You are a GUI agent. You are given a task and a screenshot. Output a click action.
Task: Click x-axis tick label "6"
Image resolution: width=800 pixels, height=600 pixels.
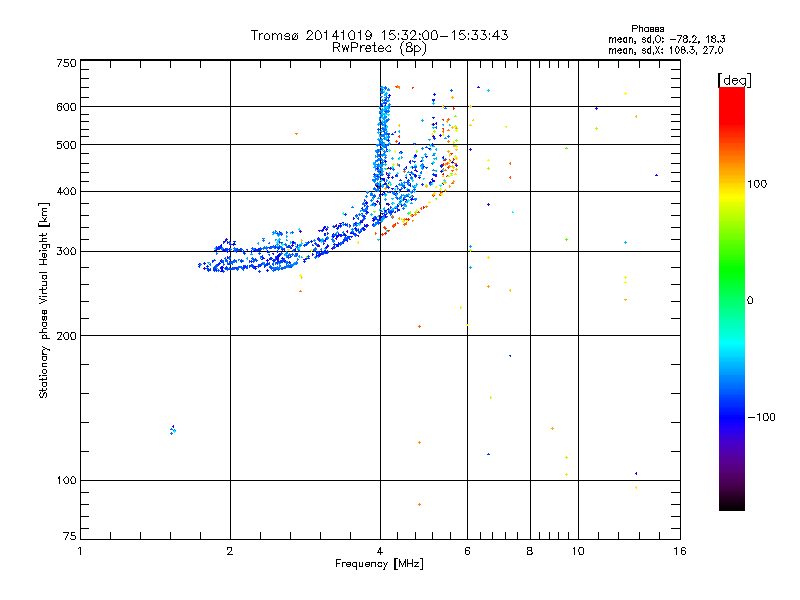point(467,551)
